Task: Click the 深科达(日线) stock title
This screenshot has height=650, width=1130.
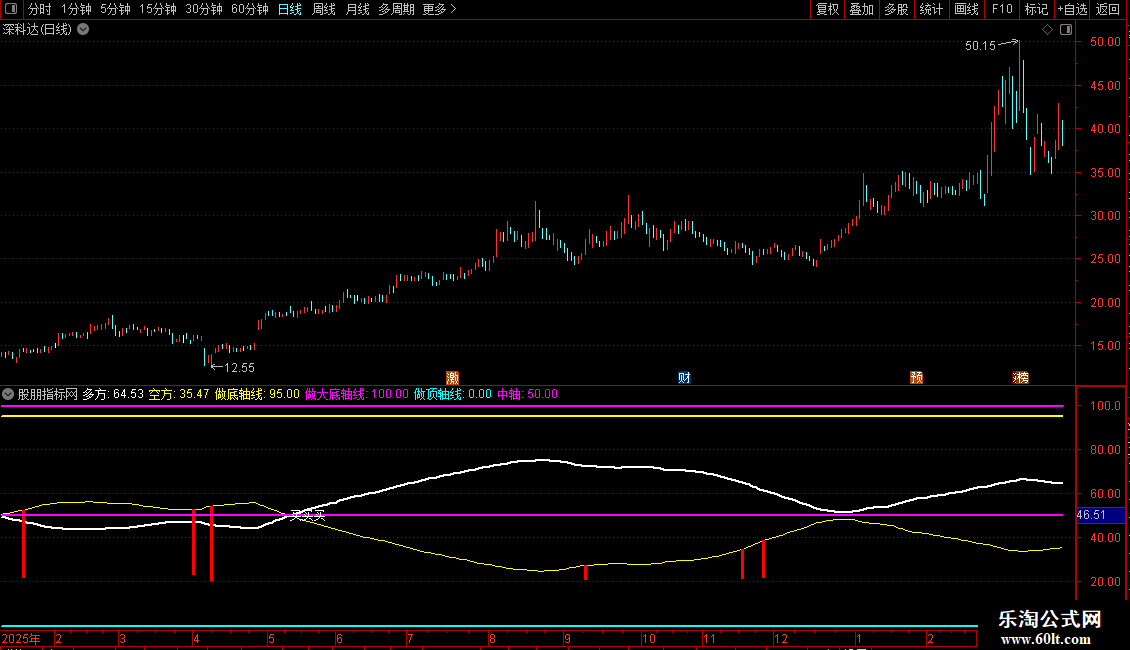Action: [37, 30]
